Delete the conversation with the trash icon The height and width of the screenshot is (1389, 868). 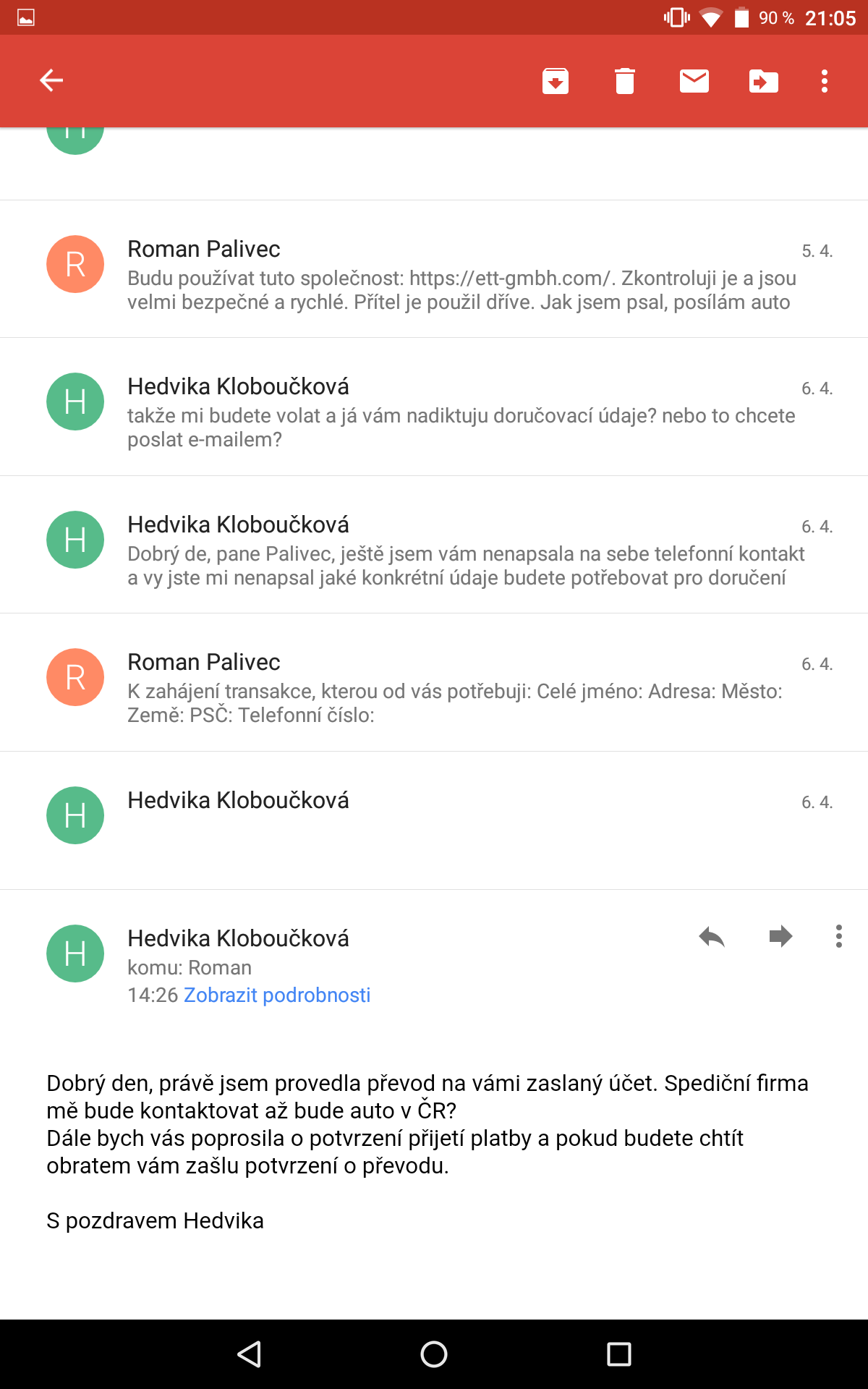[624, 81]
